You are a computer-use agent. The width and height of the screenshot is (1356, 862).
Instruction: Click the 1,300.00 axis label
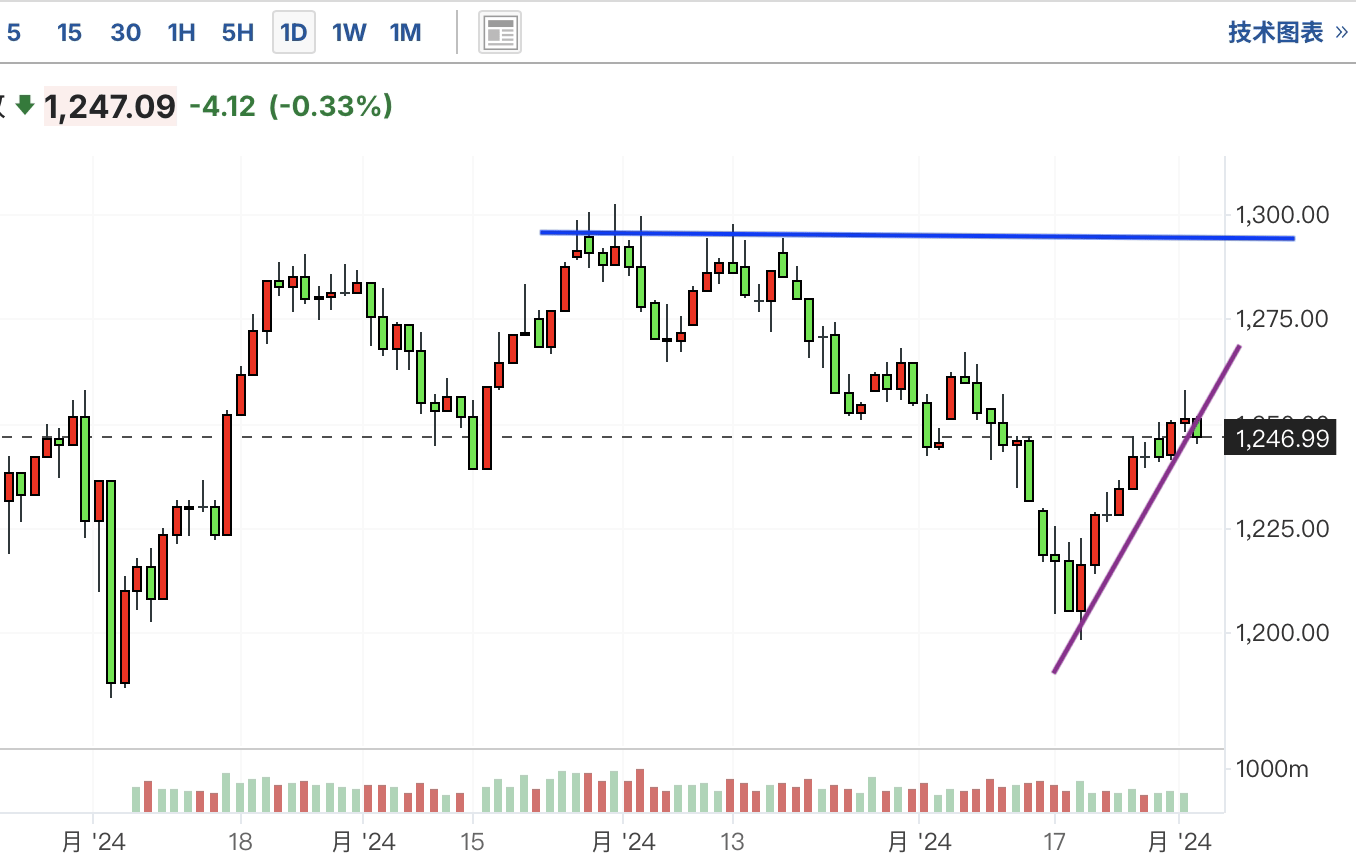tap(1282, 215)
